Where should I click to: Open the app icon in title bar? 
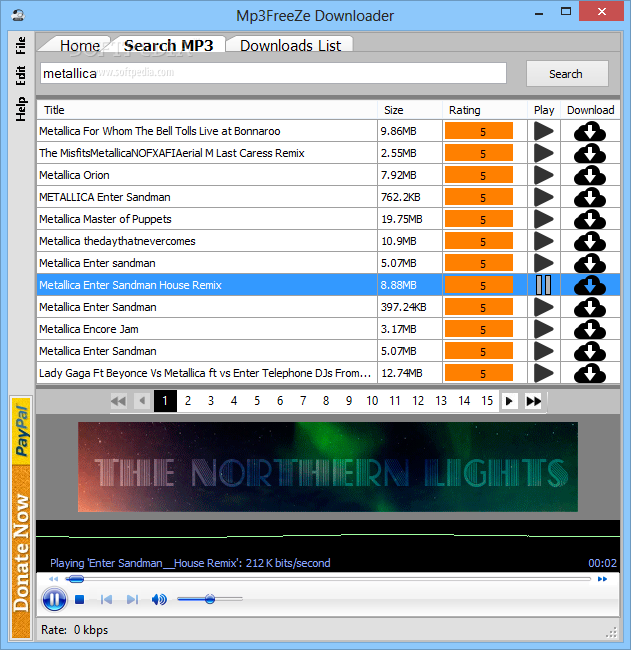[18, 16]
